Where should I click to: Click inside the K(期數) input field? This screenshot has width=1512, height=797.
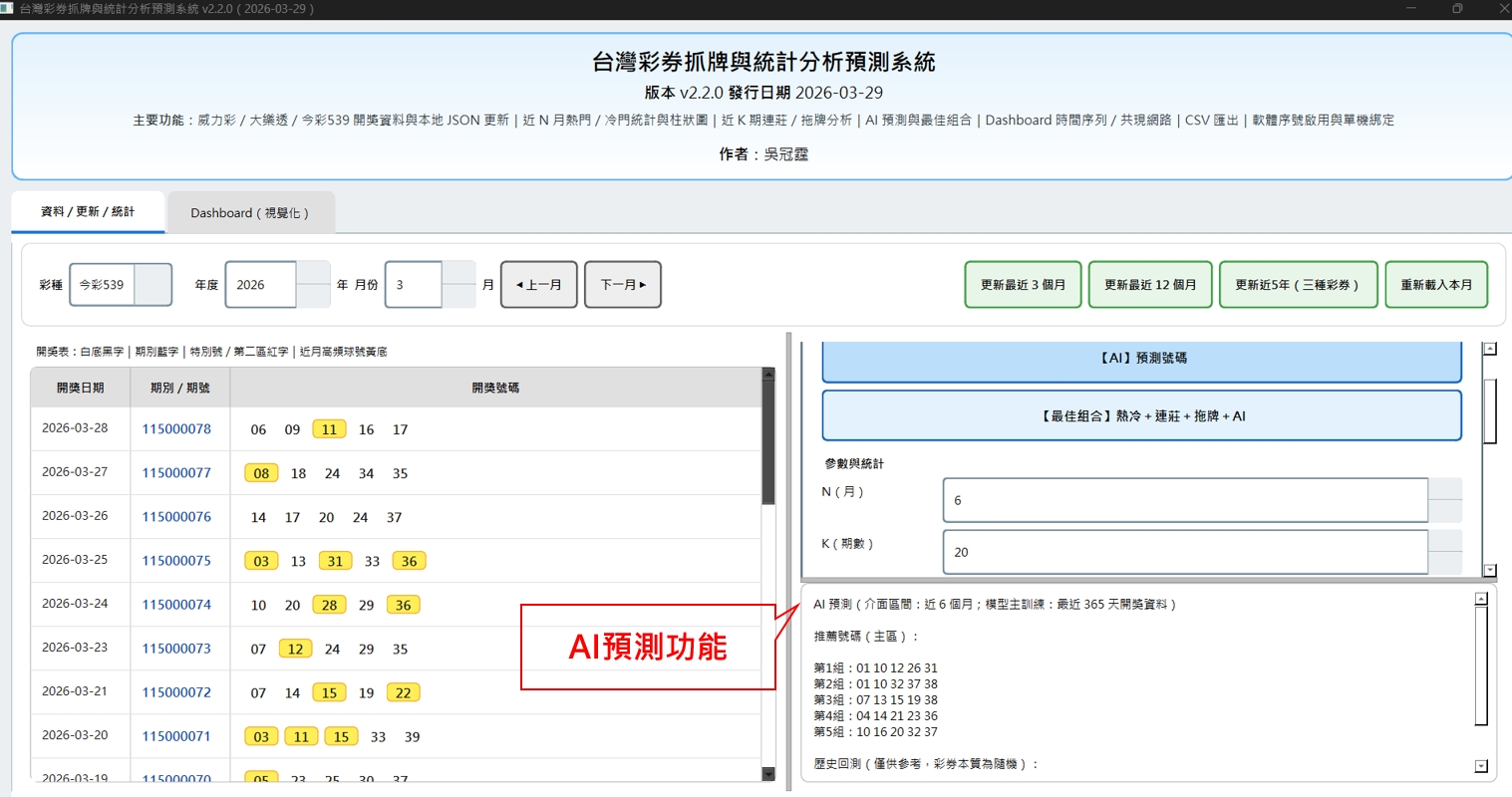tap(1184, 552)
